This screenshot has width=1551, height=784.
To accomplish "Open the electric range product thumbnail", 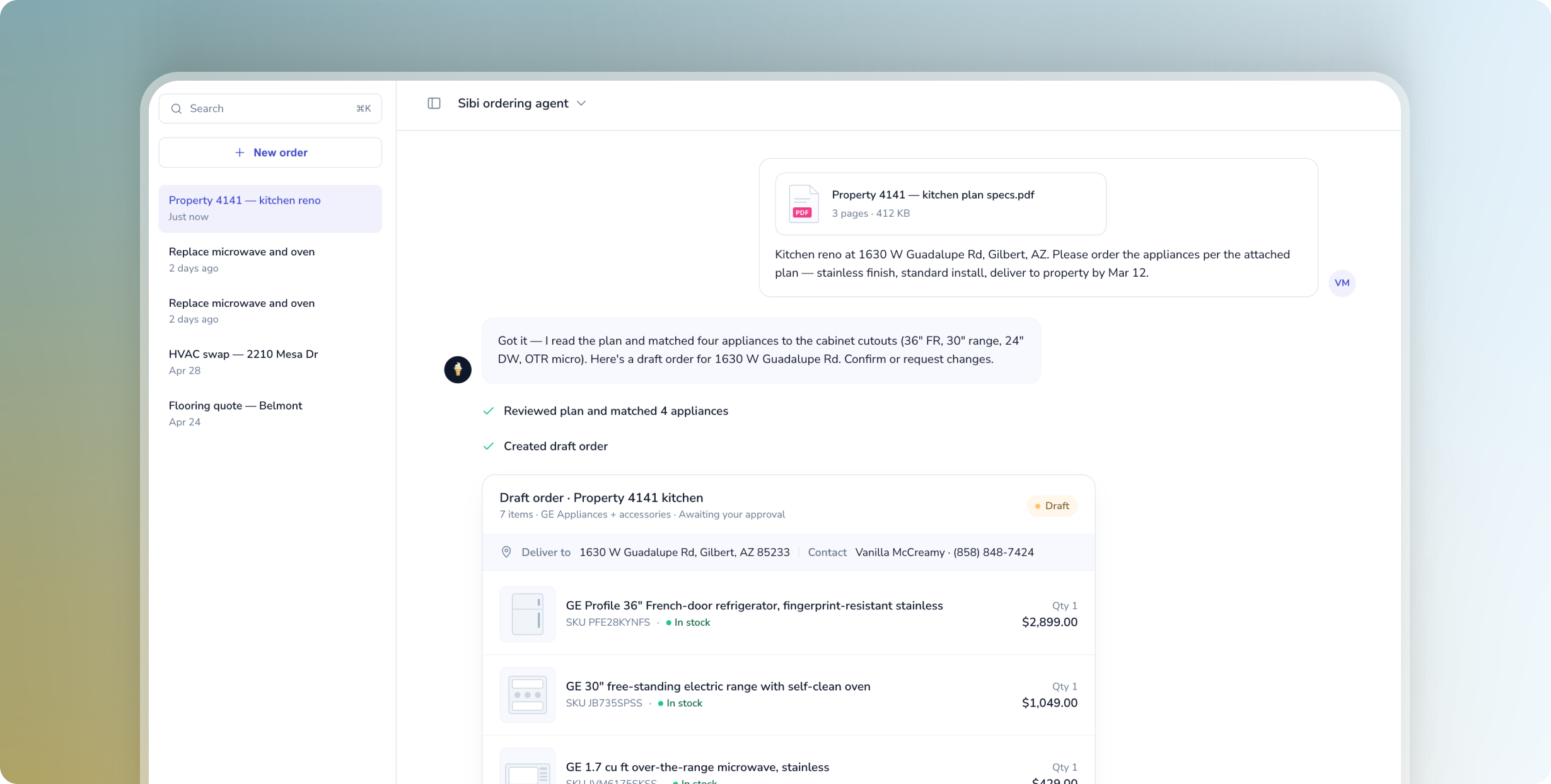I will coord(527,695).
